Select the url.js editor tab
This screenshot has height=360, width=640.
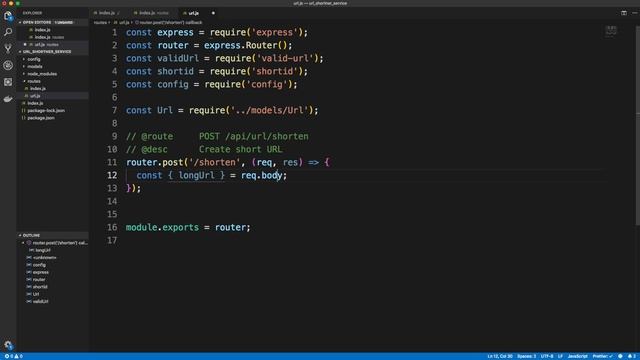coord(193,13)
